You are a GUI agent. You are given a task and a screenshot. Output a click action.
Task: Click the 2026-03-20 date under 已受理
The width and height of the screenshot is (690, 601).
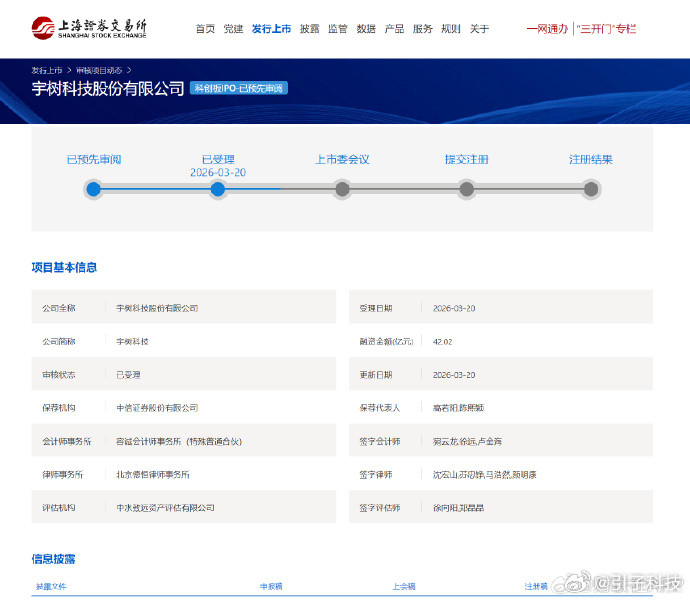(218, 172)
